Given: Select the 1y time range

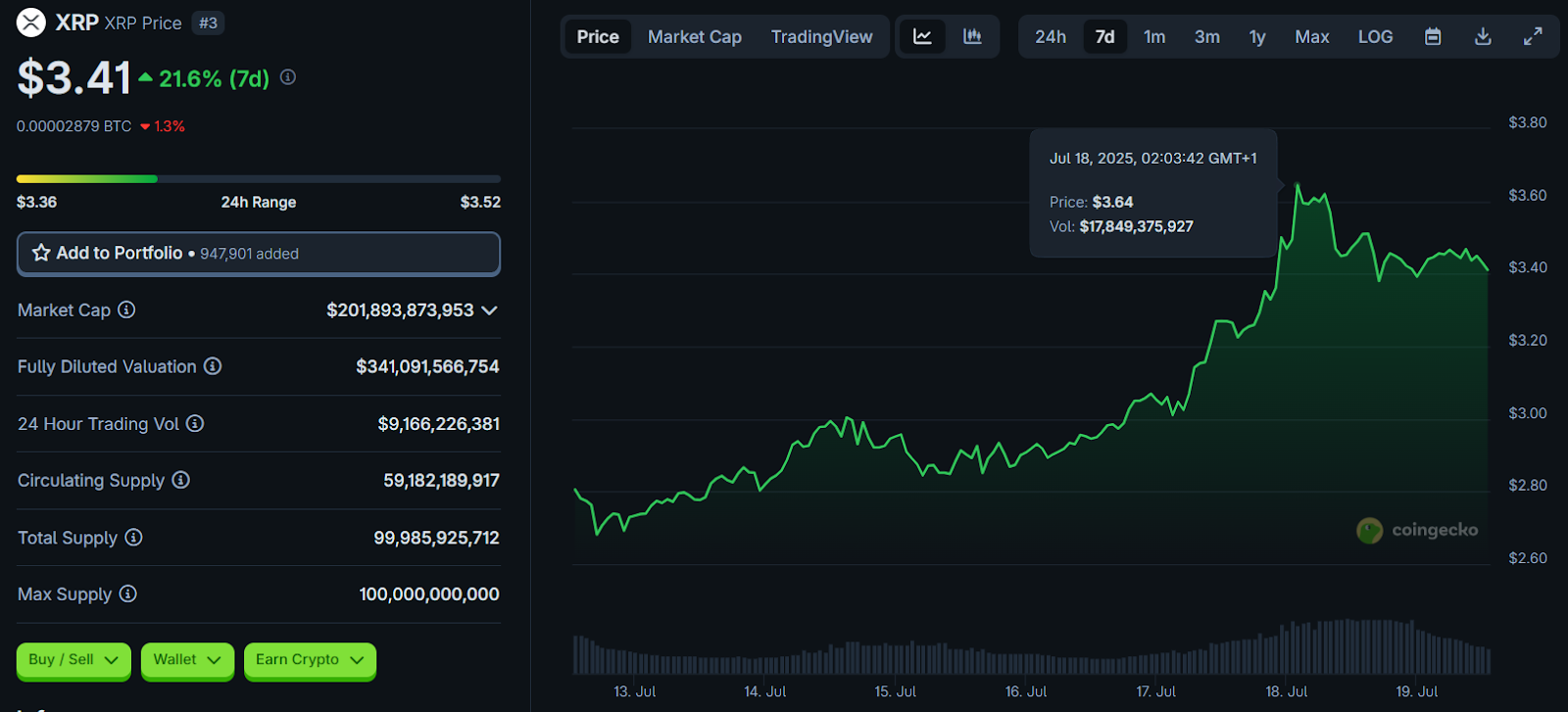Looking at the screenshot, I should point(1256,37).
